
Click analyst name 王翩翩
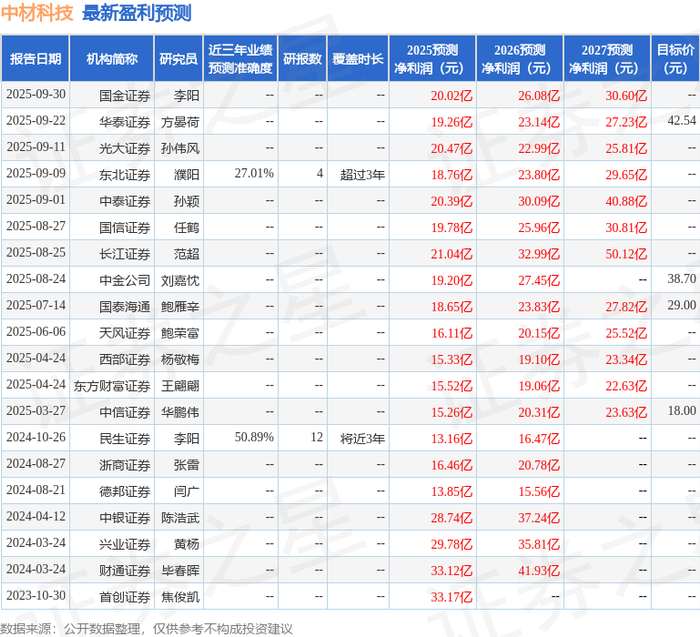[x=180, y=385]
